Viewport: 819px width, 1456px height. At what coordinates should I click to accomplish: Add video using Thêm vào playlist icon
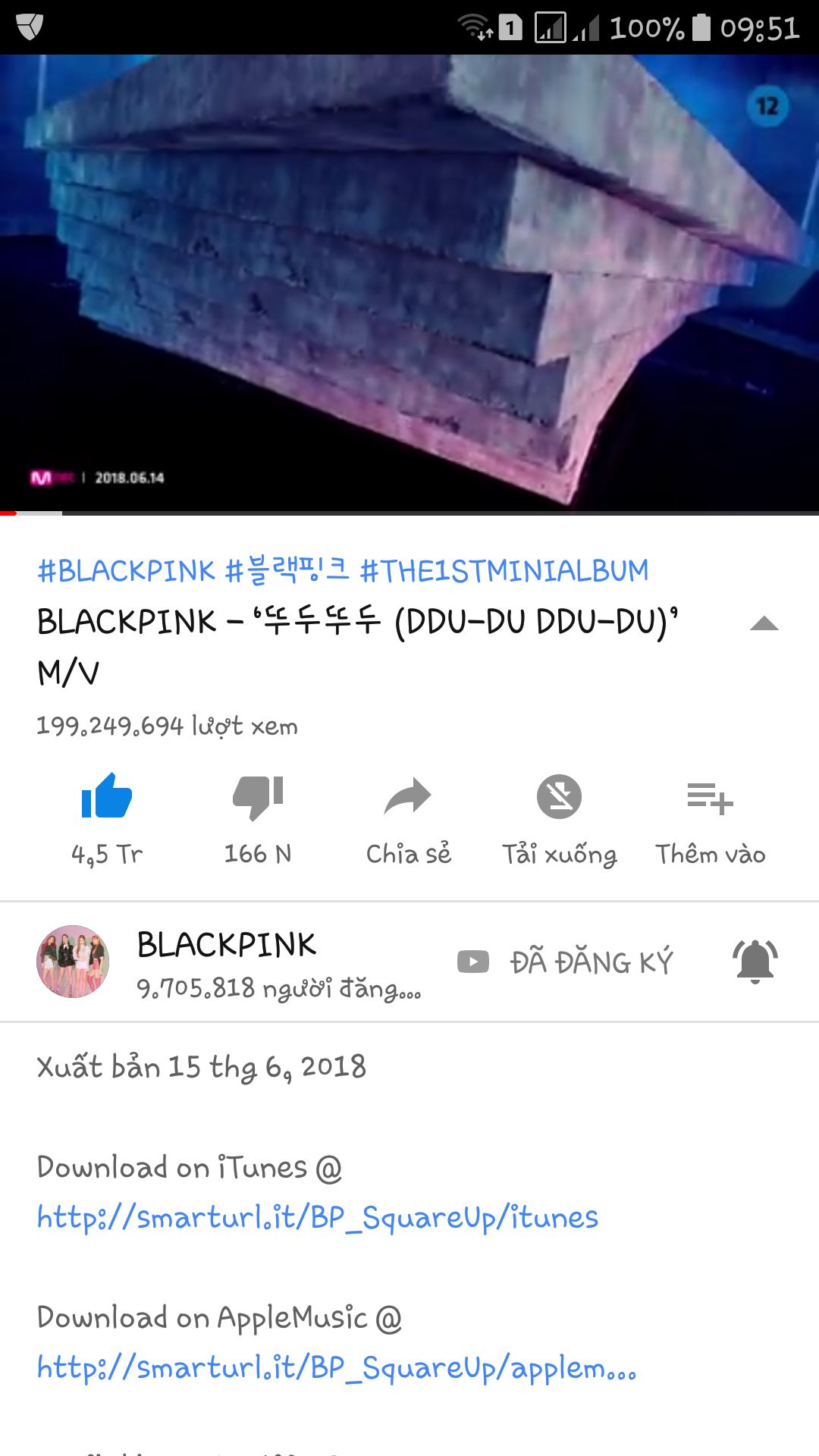coord(710,799)
